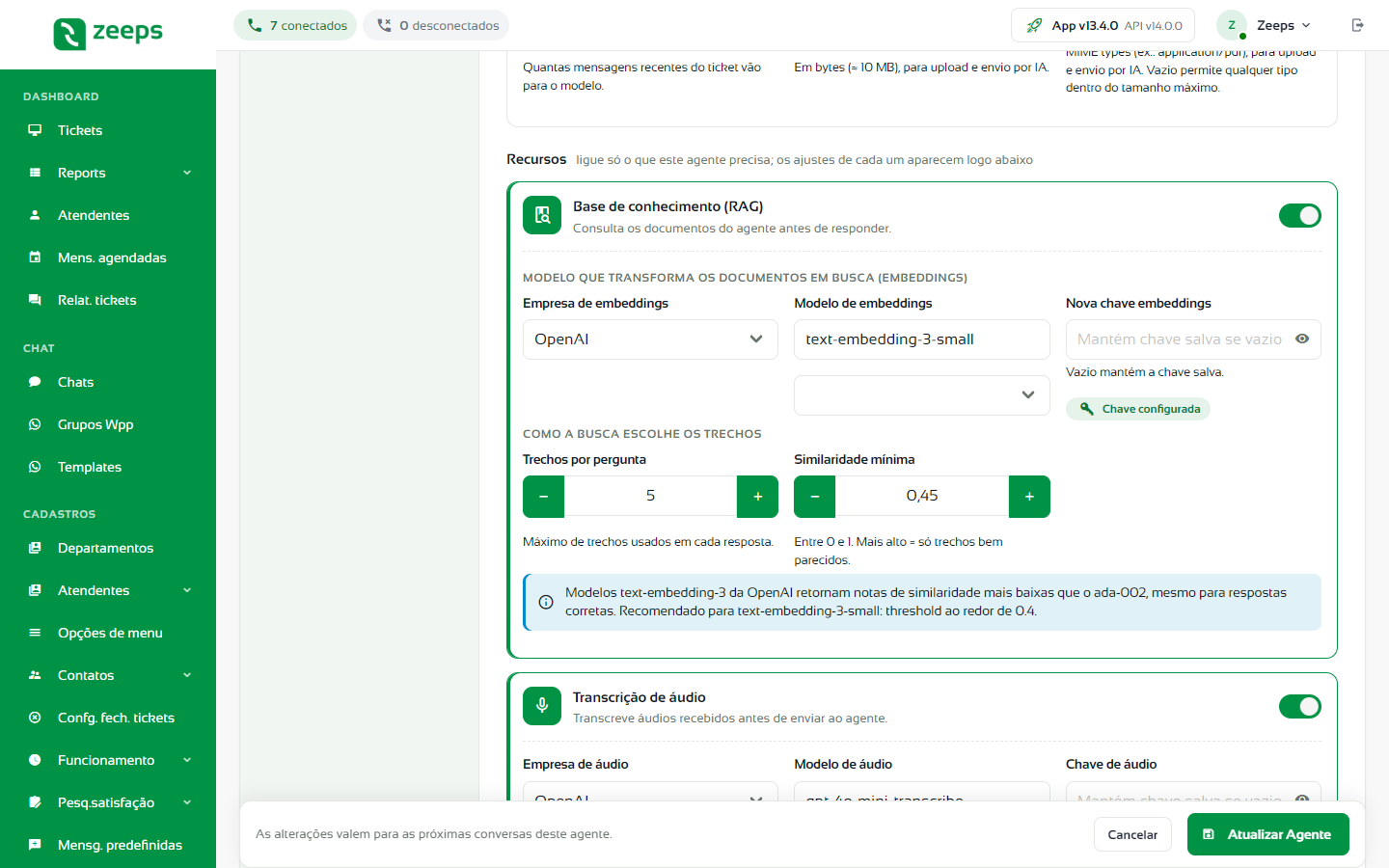
Task: Click the Opções de menu list icon
Action: click(x=35, y=633)
